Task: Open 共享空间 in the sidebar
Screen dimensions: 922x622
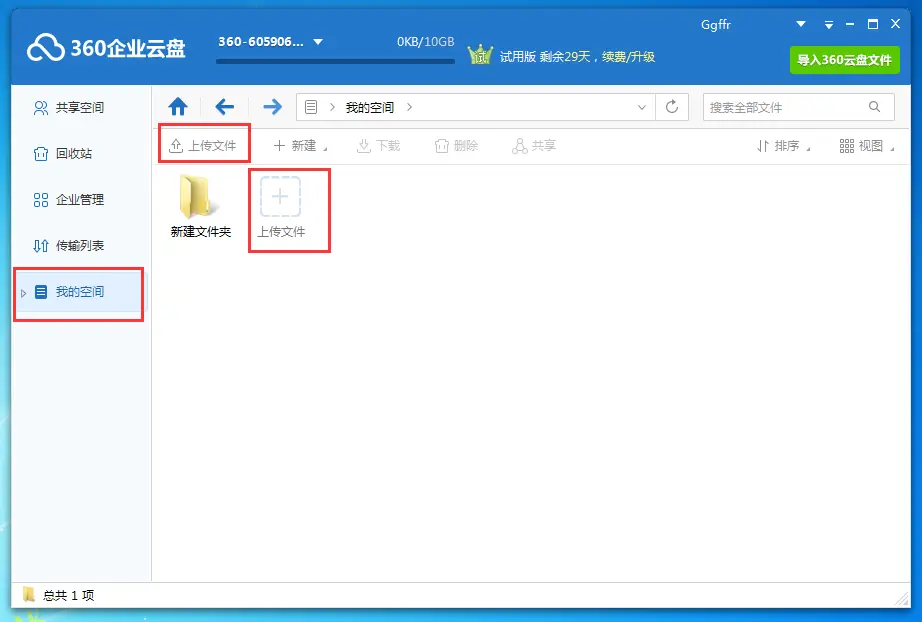Action: (x=69, y=108)
